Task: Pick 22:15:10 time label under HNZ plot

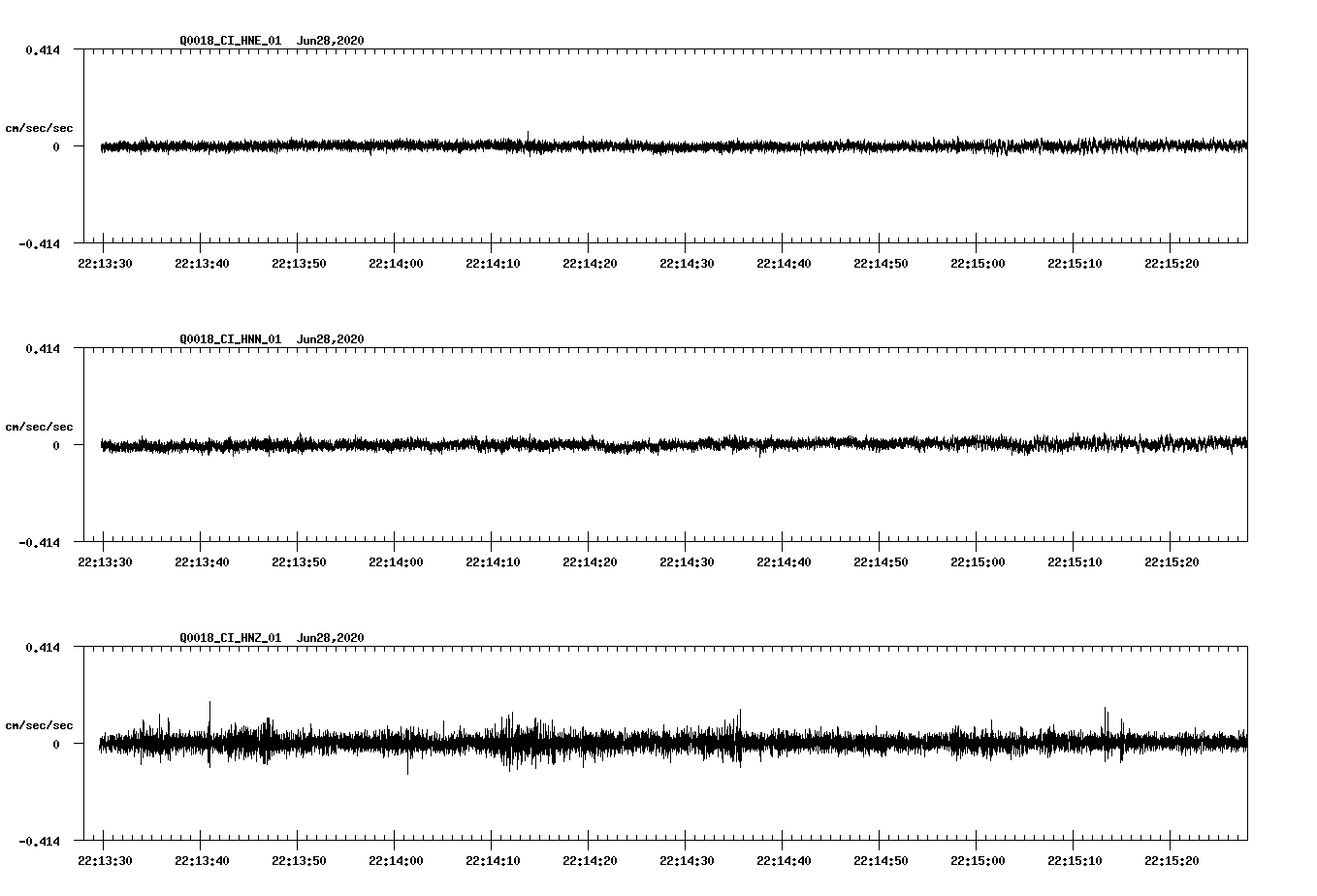Action: (x=1075, y=861)
